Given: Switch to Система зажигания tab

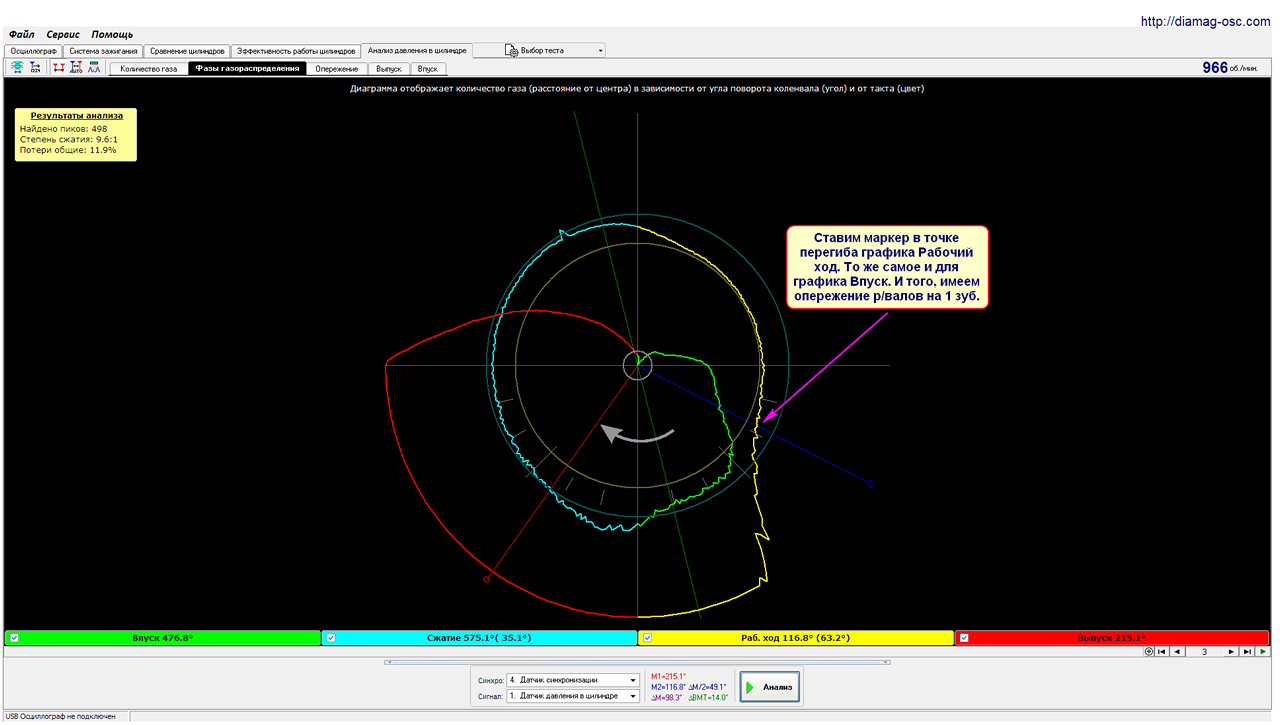Looking at the screenshot, I should click(103, 50).
